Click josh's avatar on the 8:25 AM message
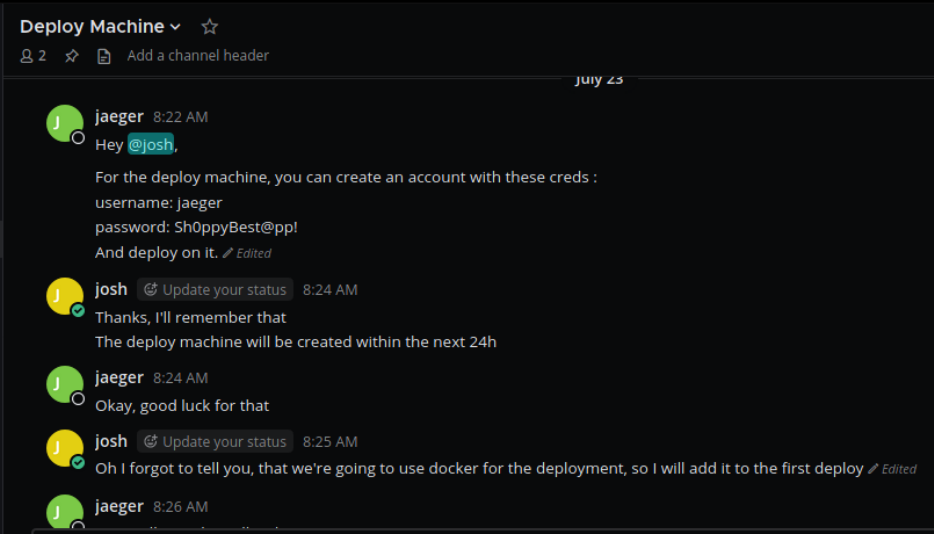Screen dimensions: 934x534 point(65,449)
